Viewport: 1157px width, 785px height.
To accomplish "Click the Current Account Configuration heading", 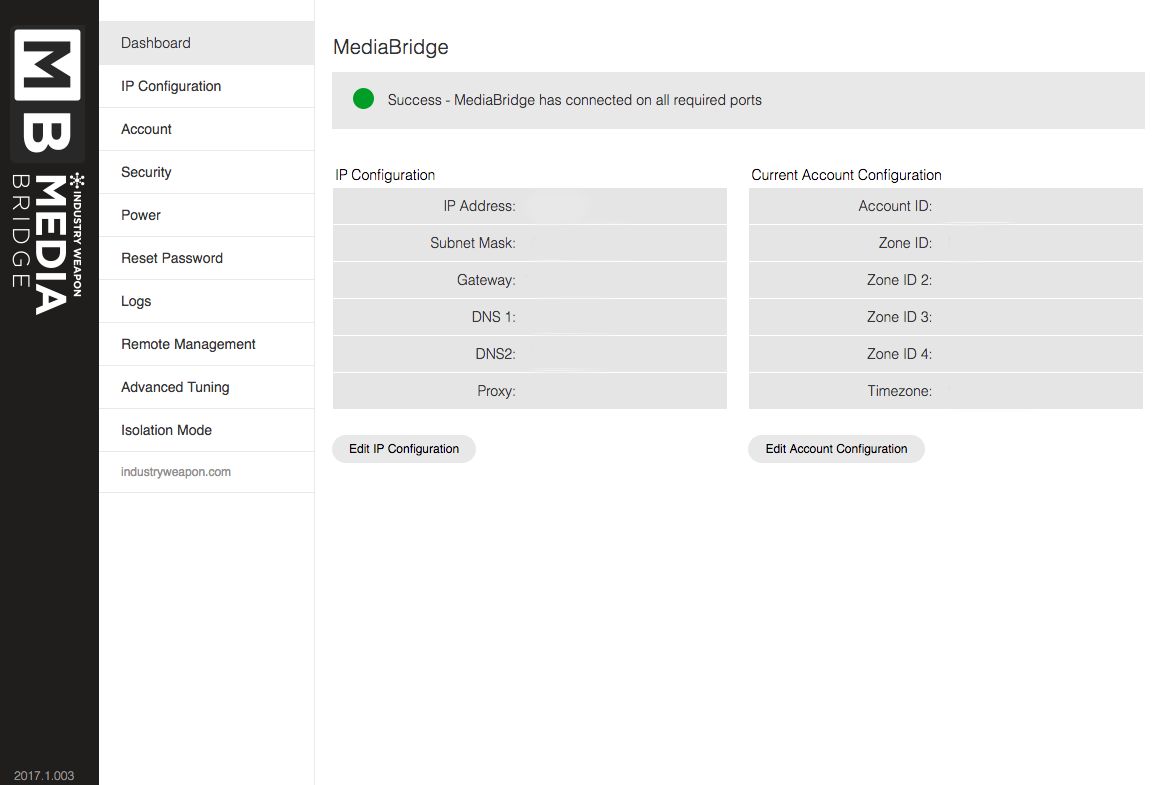I will click(x=846, y=175).
